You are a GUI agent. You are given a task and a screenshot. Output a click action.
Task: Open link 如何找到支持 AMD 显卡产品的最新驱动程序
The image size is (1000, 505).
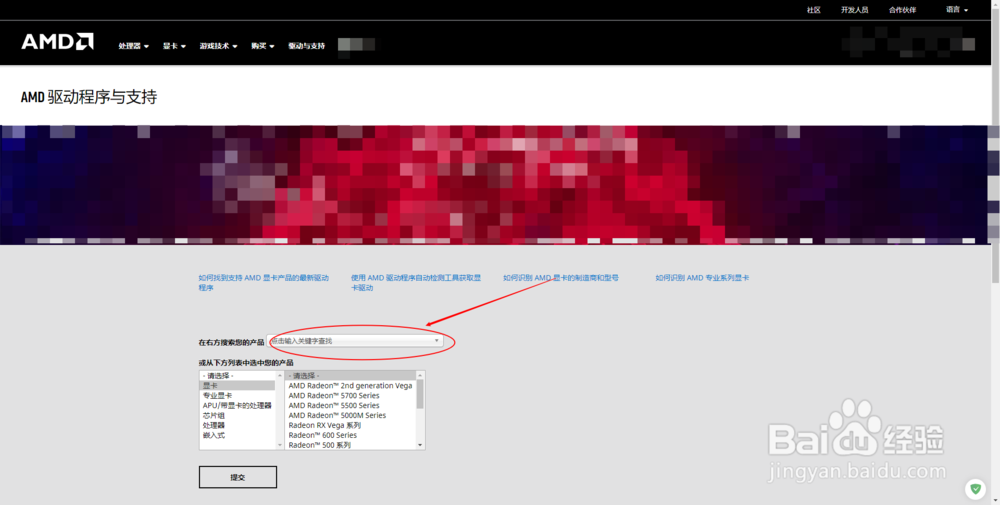click(x=263, y=282)
